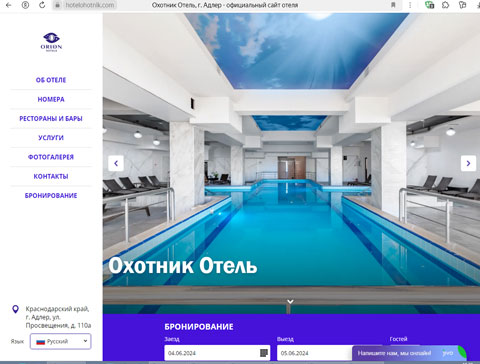Go back using the browser back arrow
Screen dimensions: 480x364
coord(9,5)
